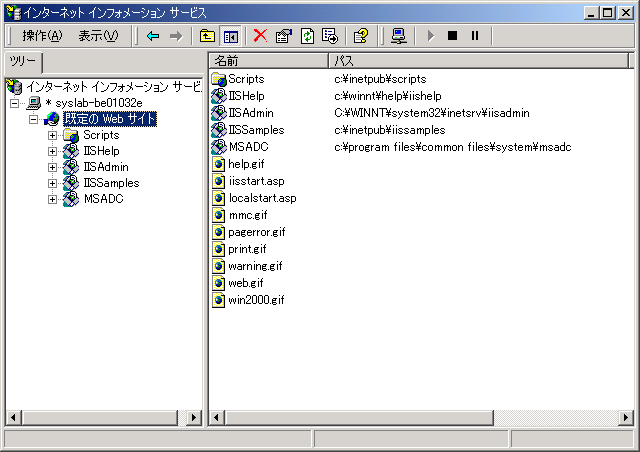Sort by the パス column header
The height and width of the screenshot is (452, 640).
tap(479, 61)
